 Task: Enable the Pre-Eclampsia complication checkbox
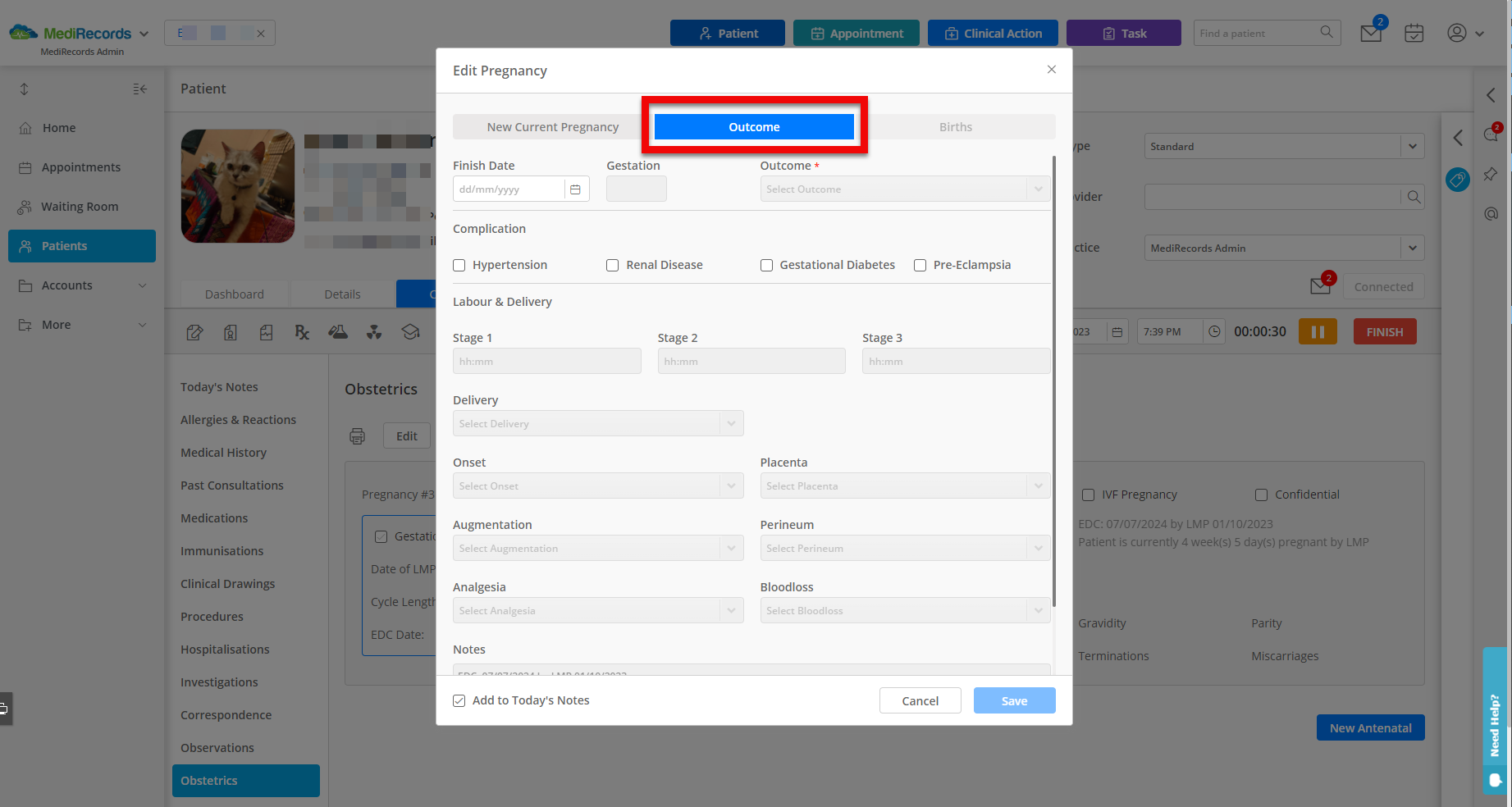pos(920,265)
